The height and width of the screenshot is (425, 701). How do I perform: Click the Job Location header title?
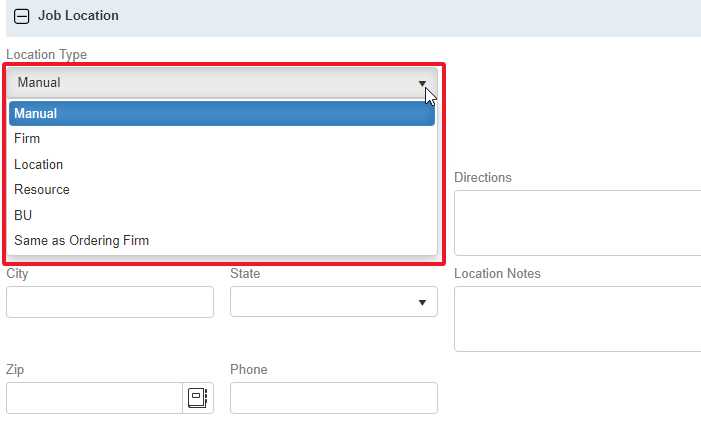pos(78,16)
